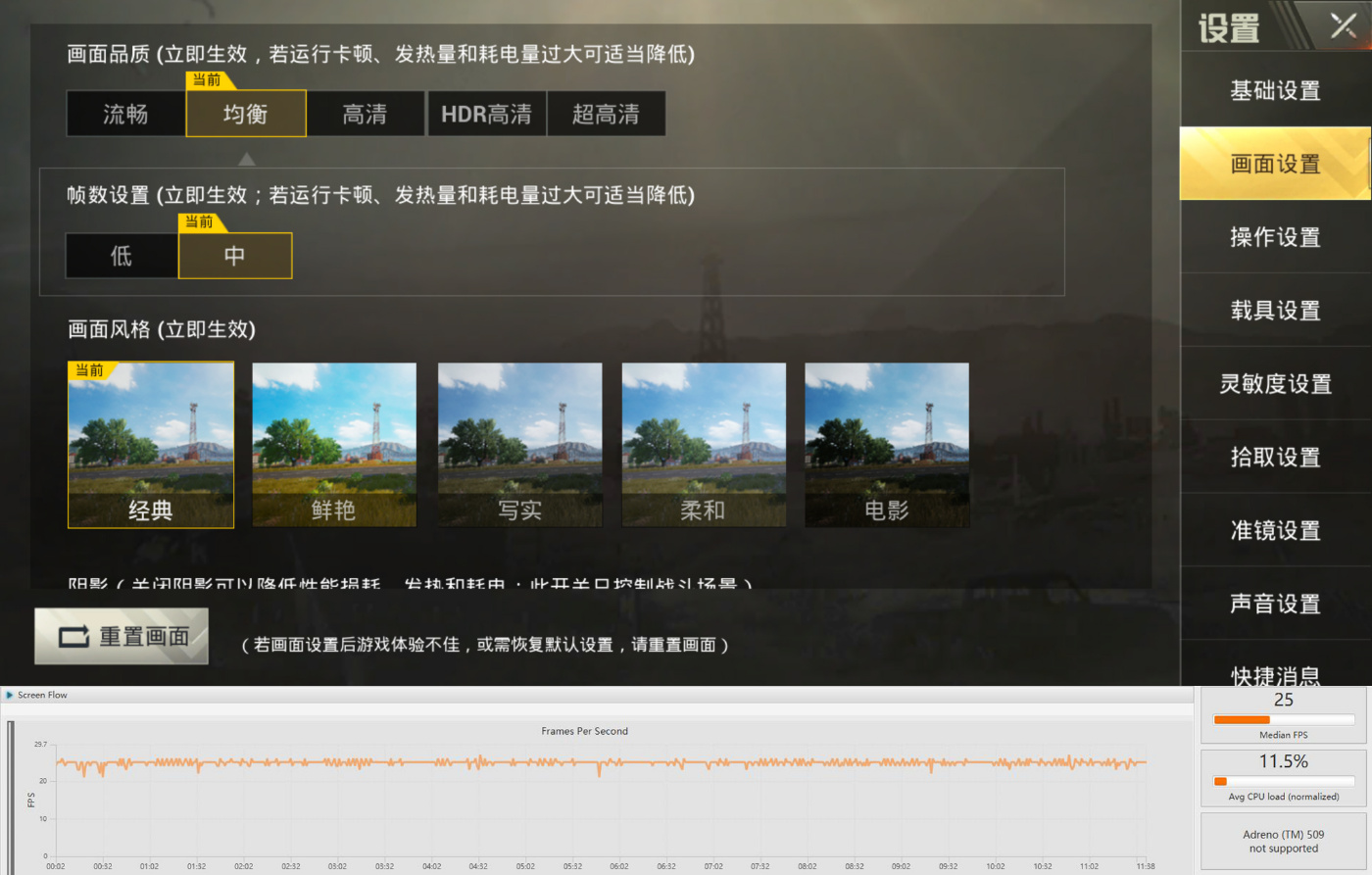Go to 灵敏度设置 tab
Viewport: 1372px width, 875px height.
[x=1275, y=384]
